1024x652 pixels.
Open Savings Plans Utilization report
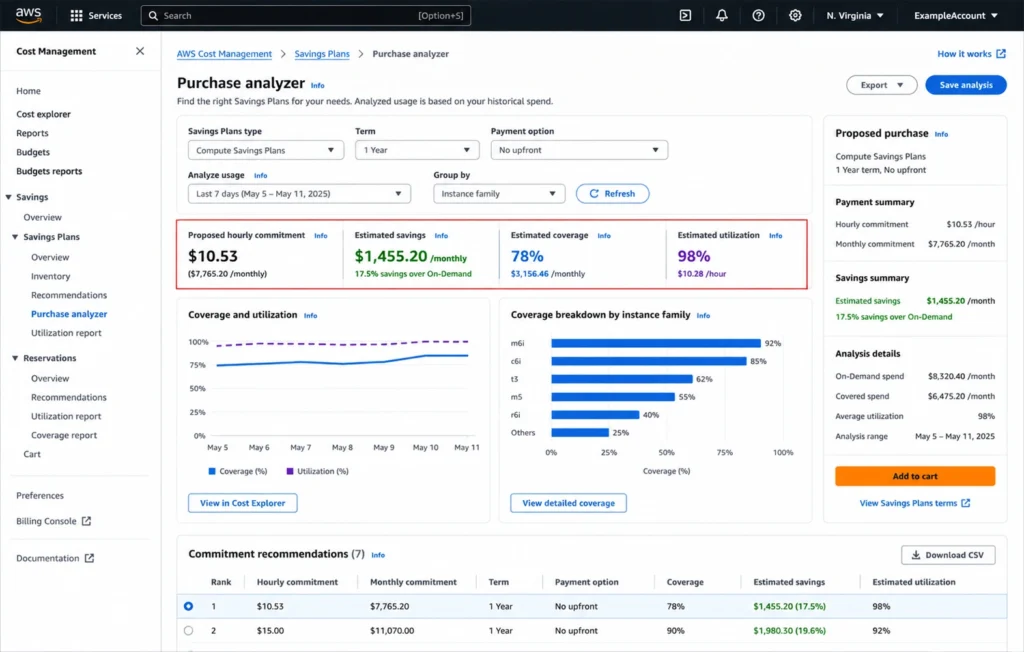pyautogui.click(x=66, y=333)
